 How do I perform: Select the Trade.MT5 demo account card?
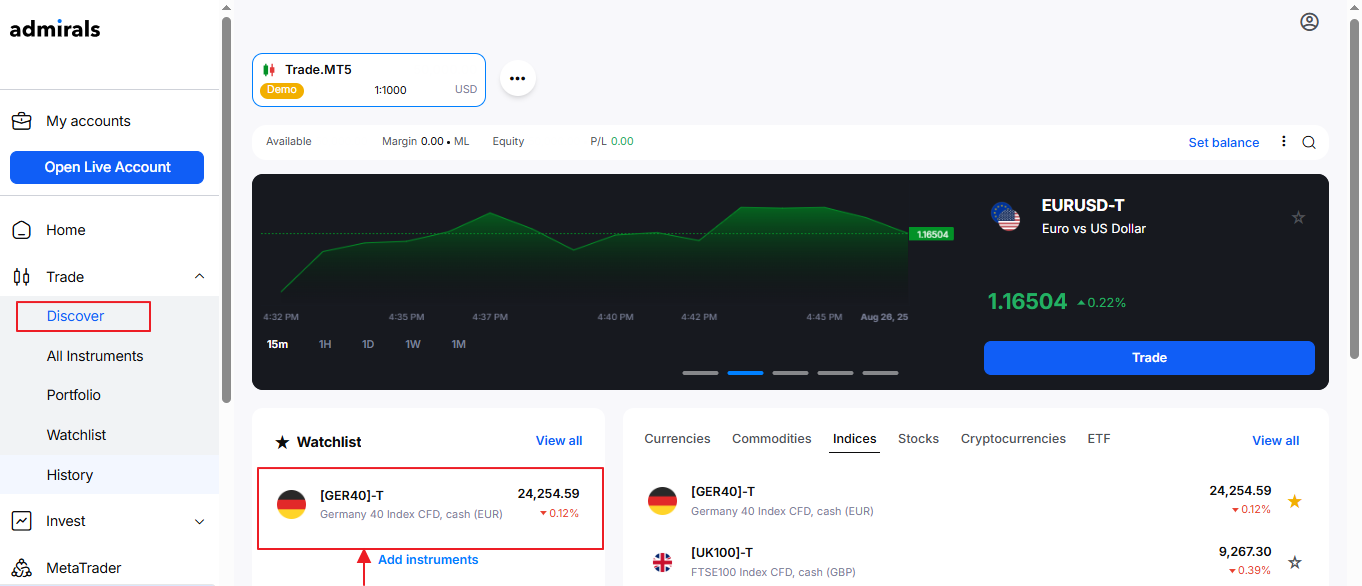369,80
